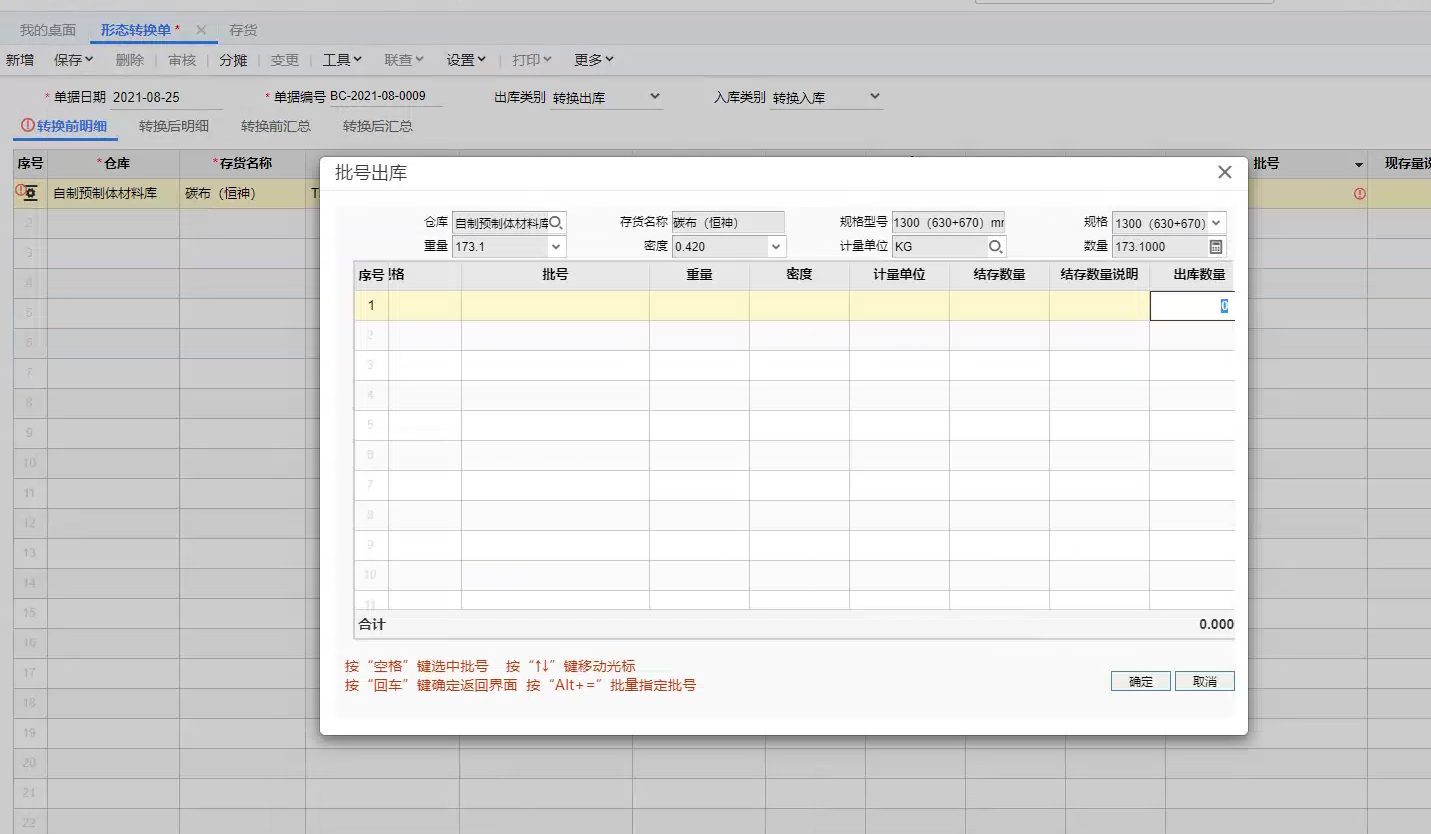Switch to the 转换后汇总 tab
Viewport: 1431px width, 834px height.
point(378,126)
